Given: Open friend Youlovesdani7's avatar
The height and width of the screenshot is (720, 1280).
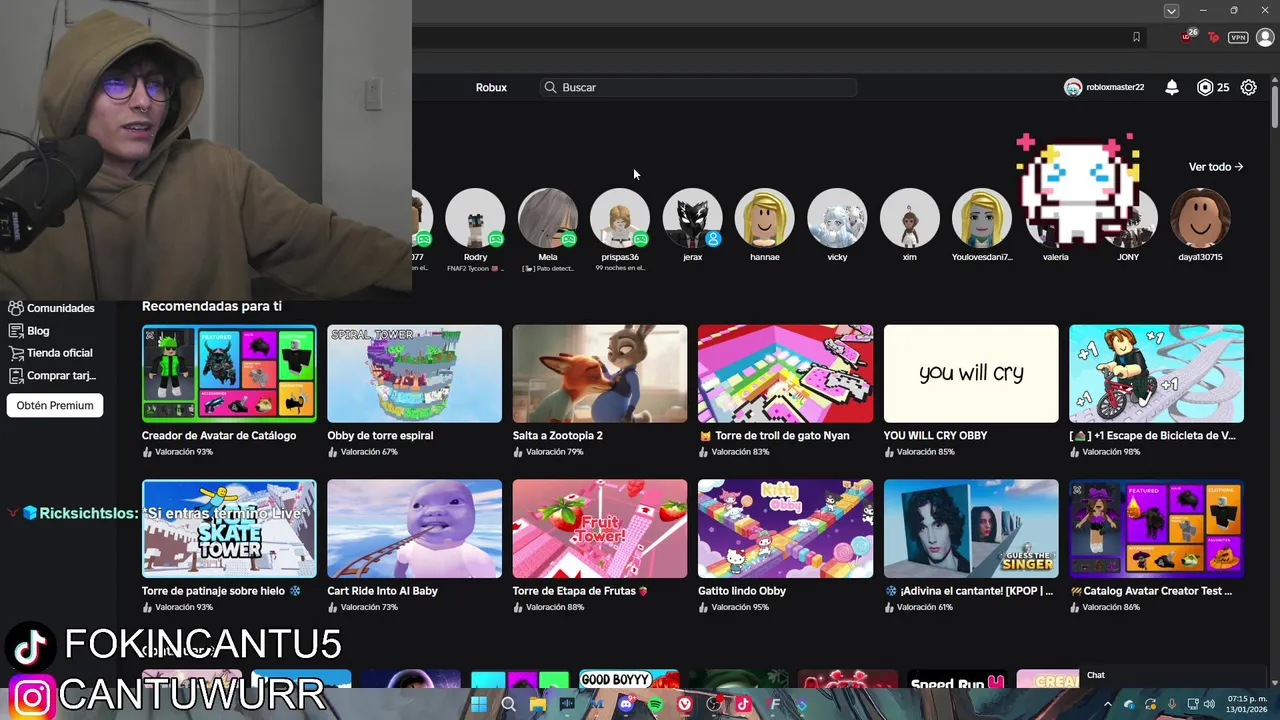Looking at the screenshot, I should (982, 217).
